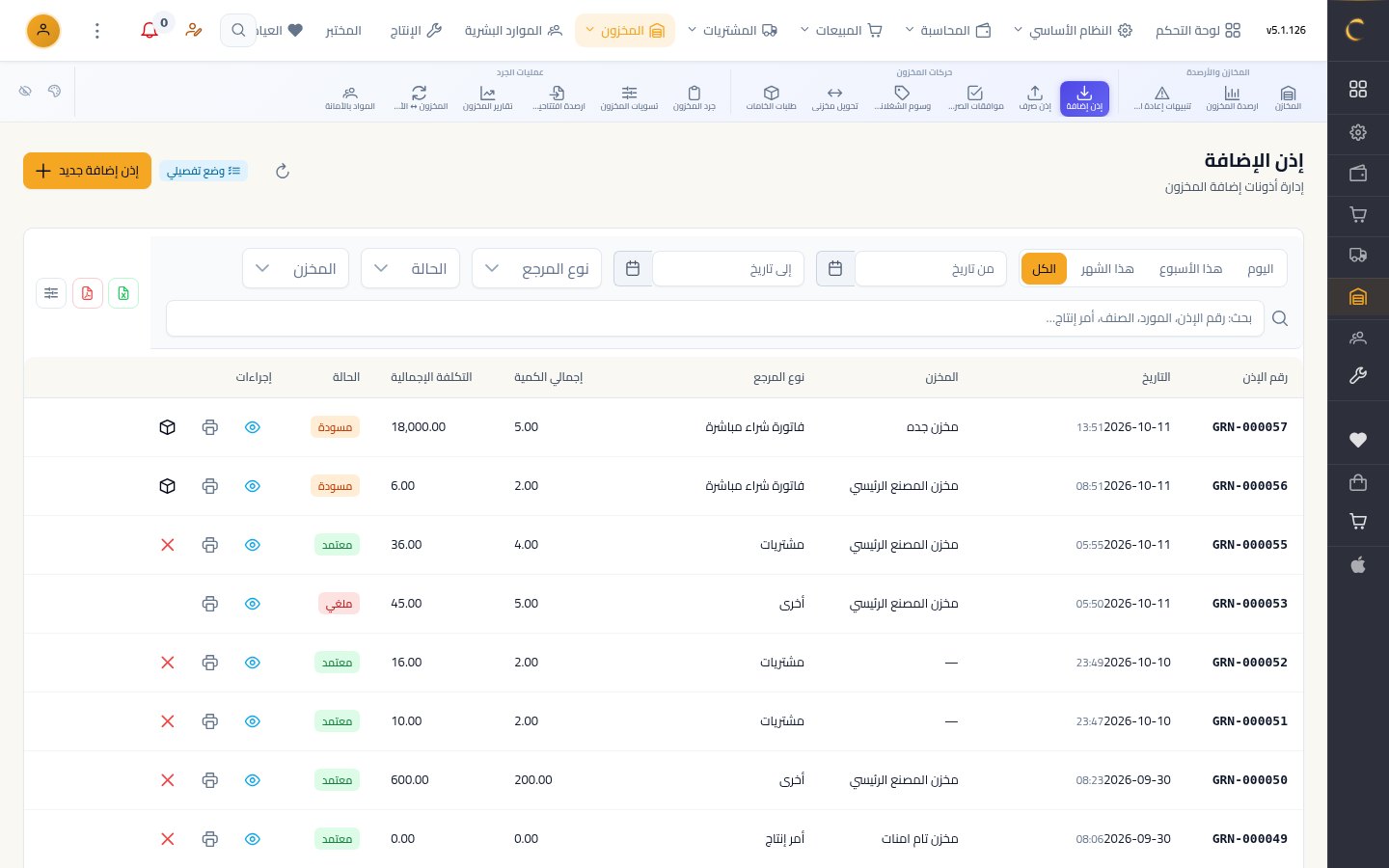Open the warehouse (المخزن) filter dropdown
1389x868 pixels.
(x=295, y=268)
